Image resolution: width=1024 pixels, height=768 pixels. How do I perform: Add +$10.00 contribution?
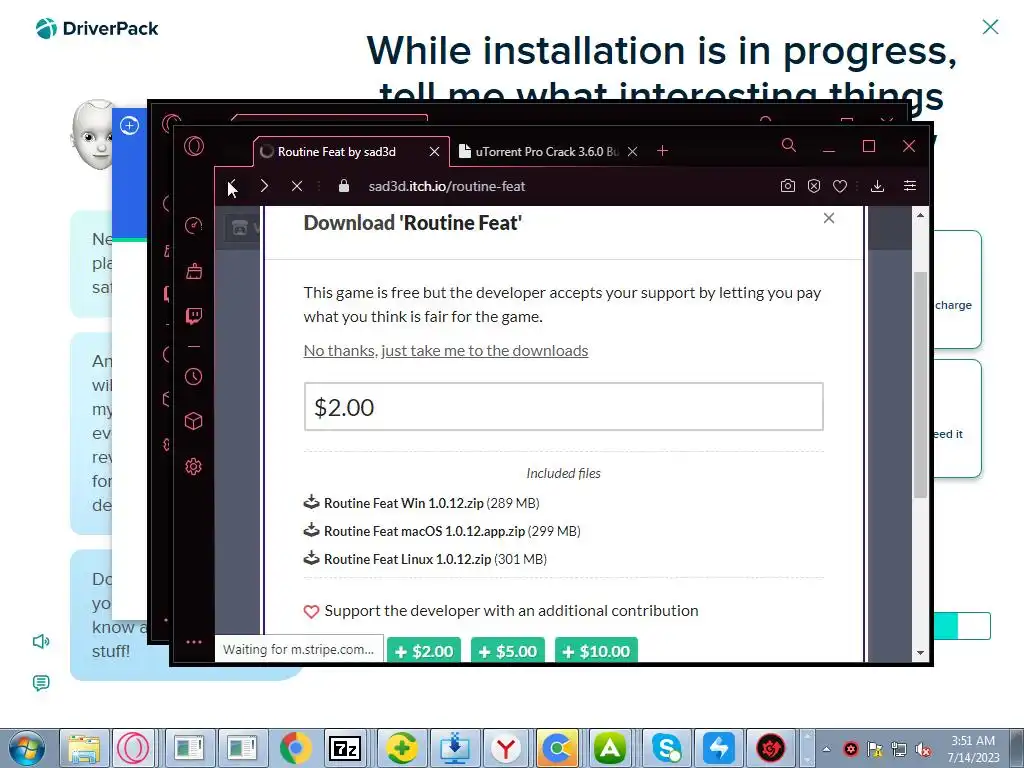(x=596, y=650)
